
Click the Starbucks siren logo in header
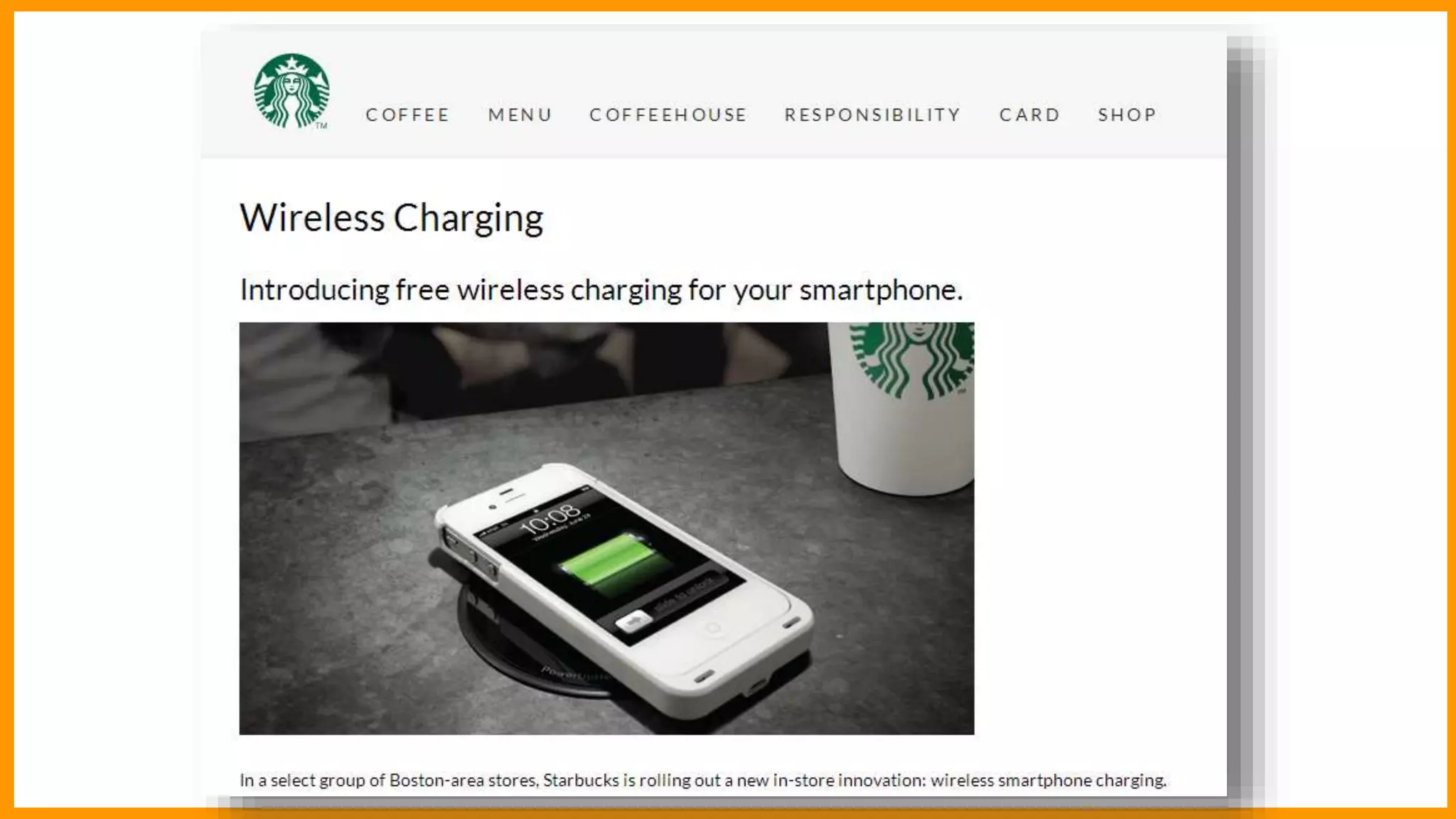291,91
